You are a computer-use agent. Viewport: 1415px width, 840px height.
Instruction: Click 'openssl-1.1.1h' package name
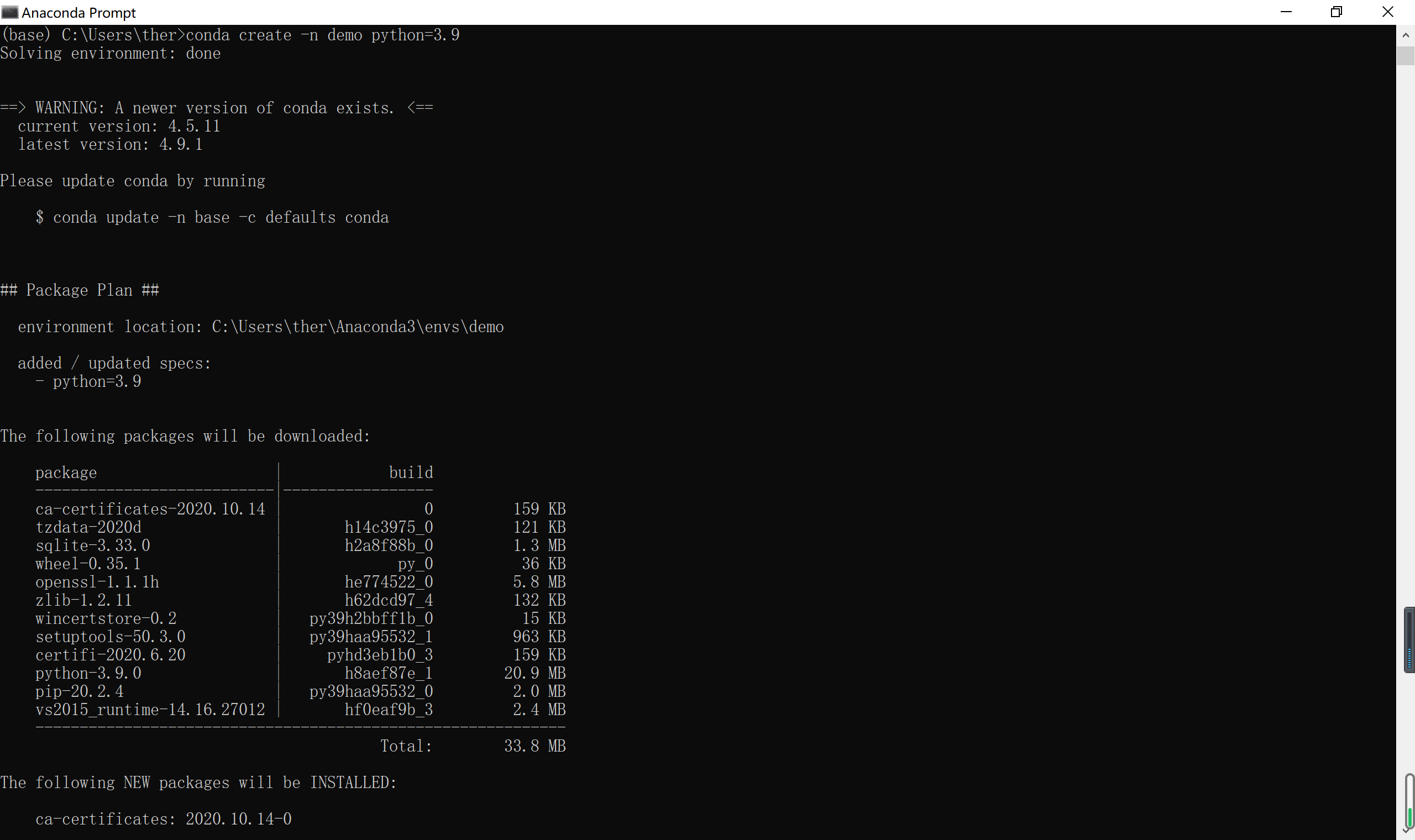coord(97,582)
